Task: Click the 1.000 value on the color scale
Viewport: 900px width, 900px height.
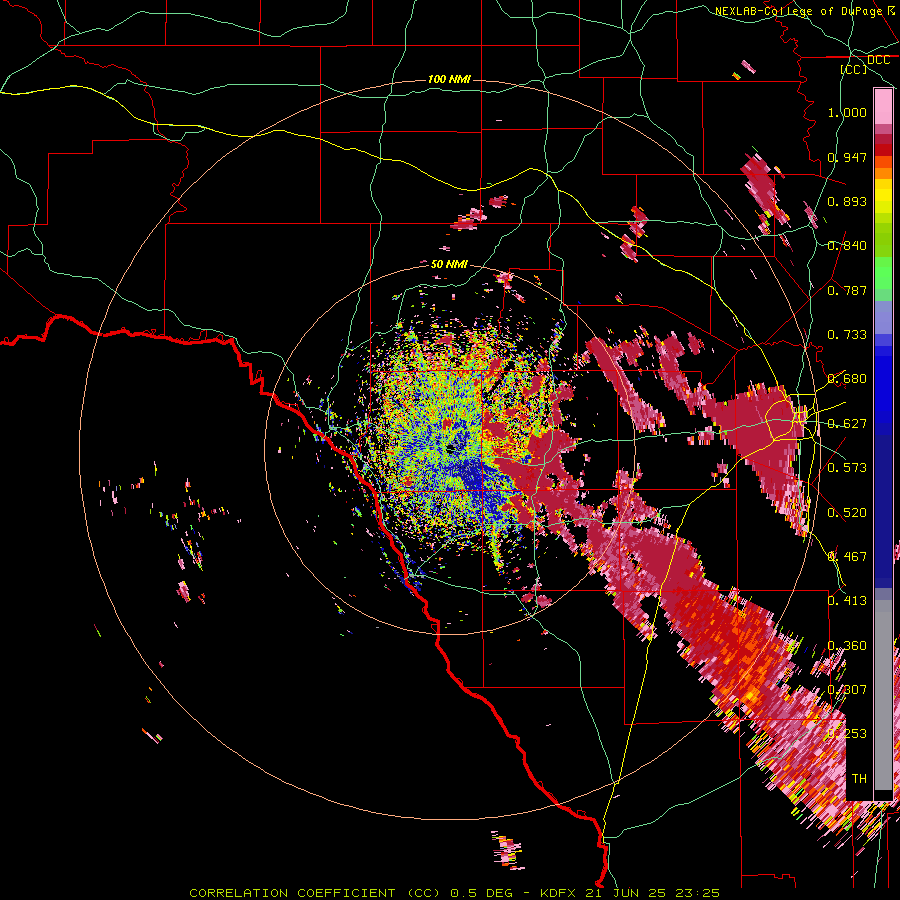Action: tap(847, 112)
